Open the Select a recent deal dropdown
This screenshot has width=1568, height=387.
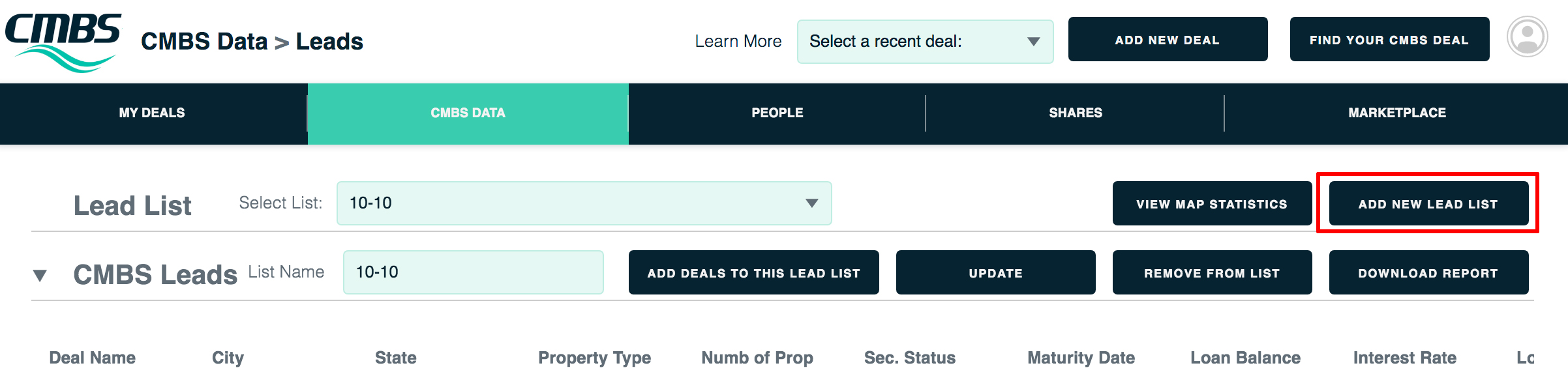[x=925, y=42]
